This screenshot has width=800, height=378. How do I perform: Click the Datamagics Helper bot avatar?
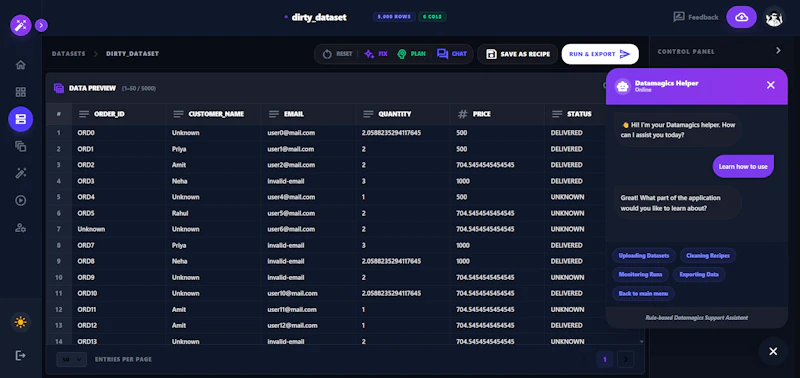[622, 86]
